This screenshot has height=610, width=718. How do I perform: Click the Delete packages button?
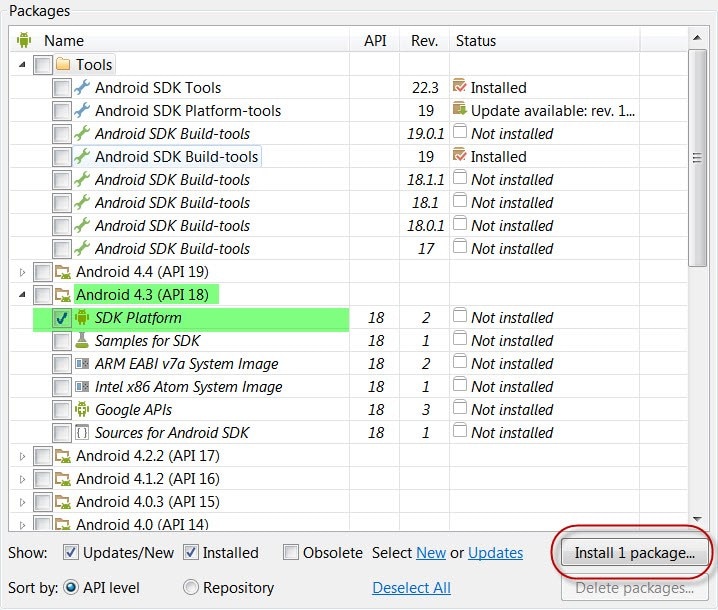(x=634, y=588)
